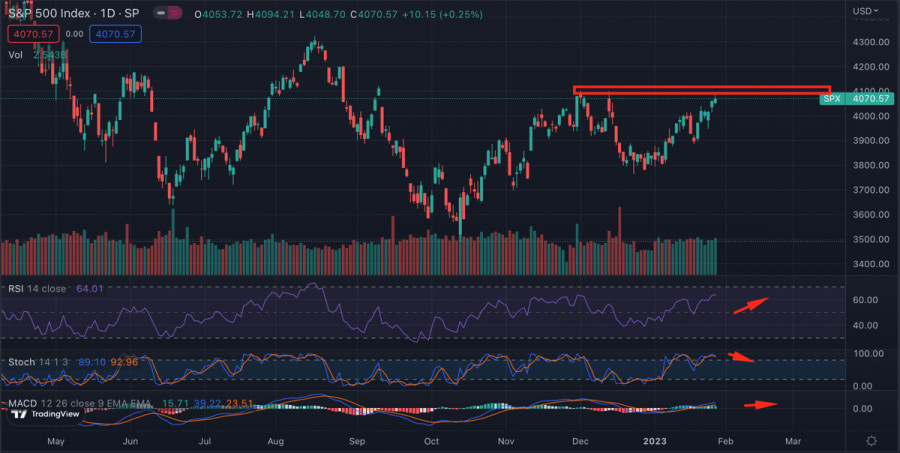The image size is (900, 453).
Task: Click the grey market status pill icon
Action: [x=161, y=13]
